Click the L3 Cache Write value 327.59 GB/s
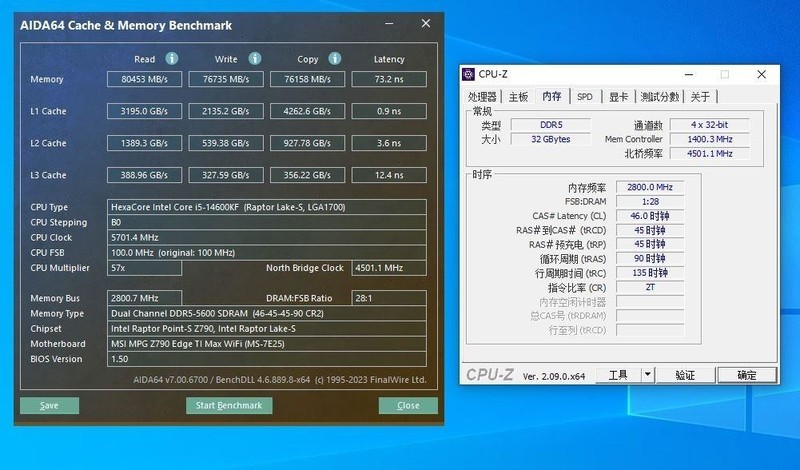Image resolution: width=800 pixels, height=470 pixels. coord(226,175)
